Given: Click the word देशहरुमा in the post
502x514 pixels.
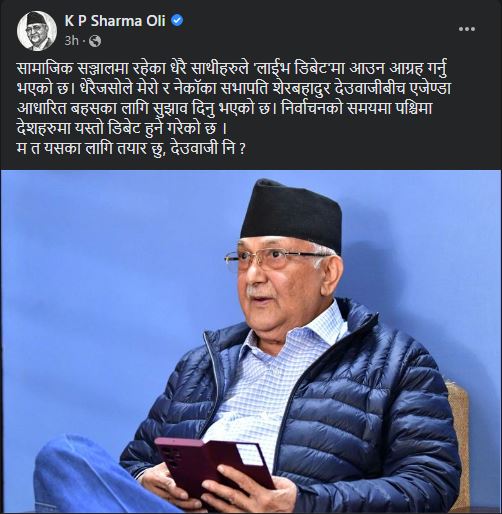Looking at the screenshot, I should pyautogui.click(x=44, y=129).
